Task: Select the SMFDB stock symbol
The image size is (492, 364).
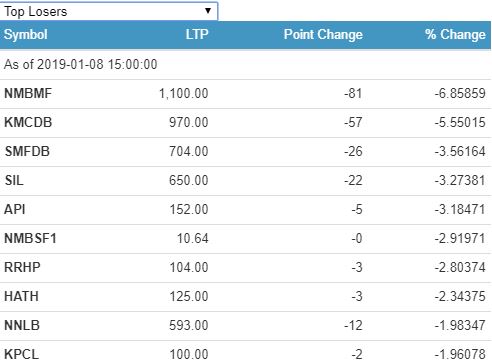Action: (x=27, y=151)
